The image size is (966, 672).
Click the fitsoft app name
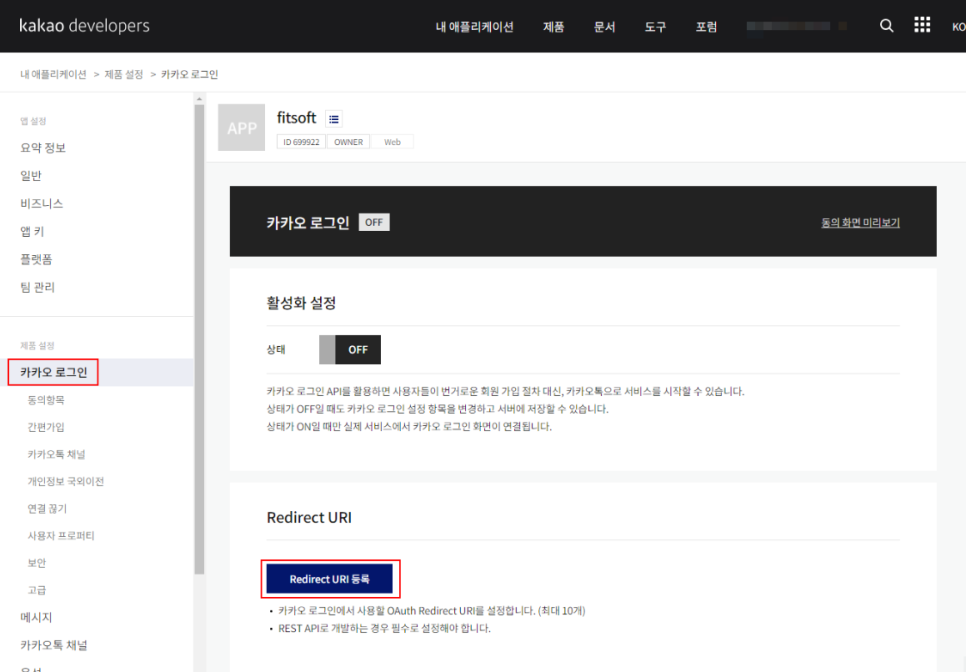click(x=296, y=118)
